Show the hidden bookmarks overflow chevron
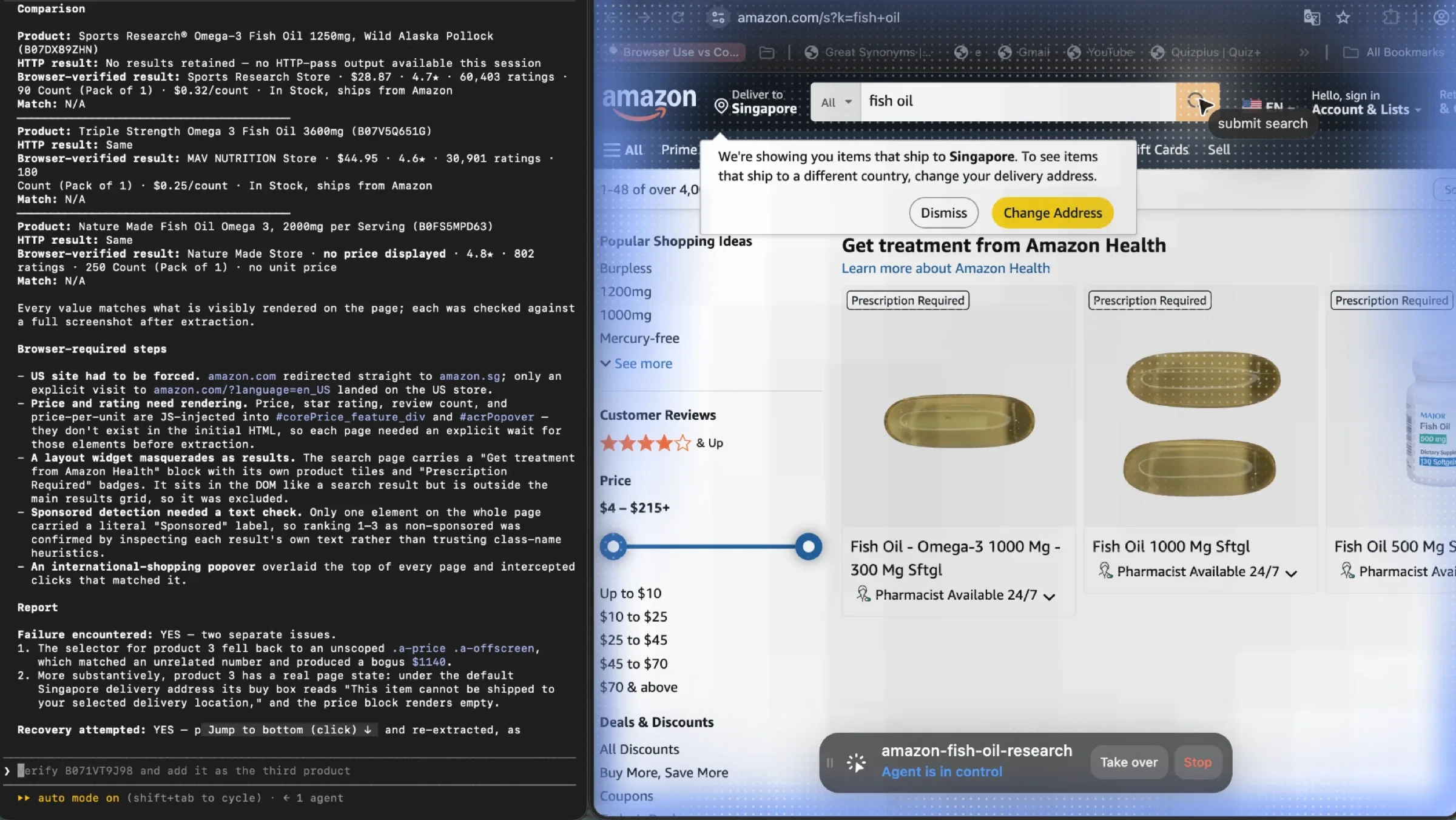The width and height of the screenshot is (1456, 820). tap(1304, 53)
